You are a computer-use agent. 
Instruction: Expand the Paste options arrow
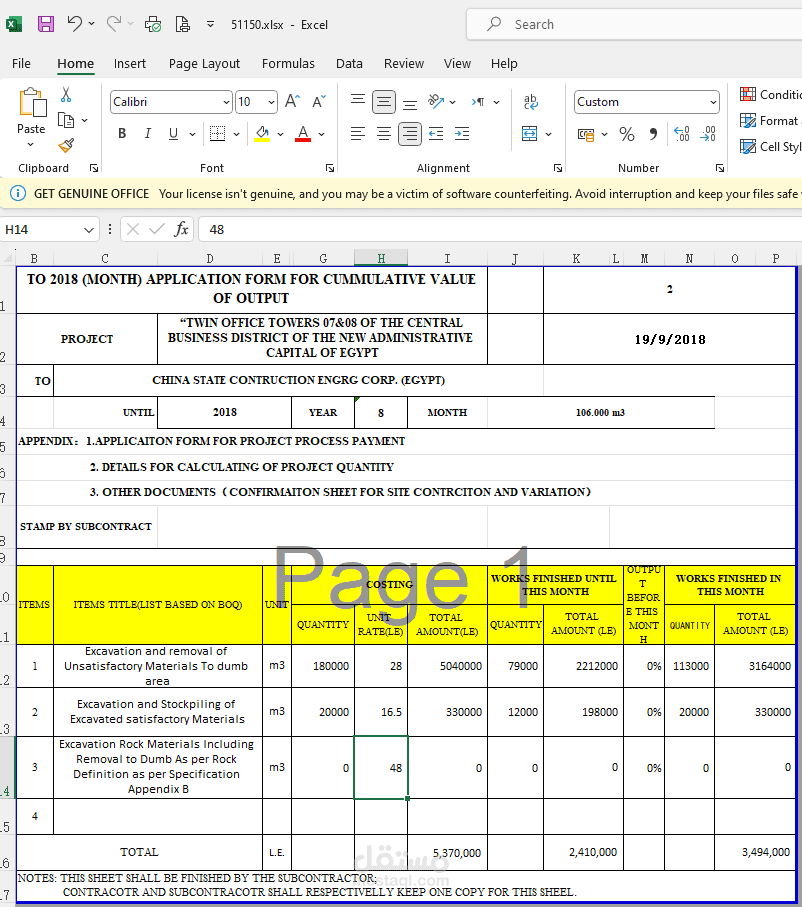click(x=31, y=145)
